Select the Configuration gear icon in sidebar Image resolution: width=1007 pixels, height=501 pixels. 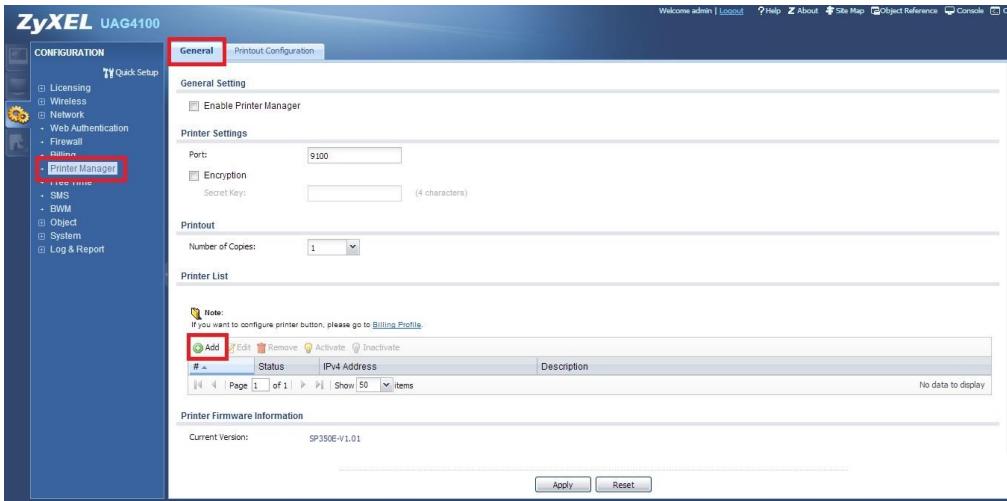tap(17, 115)
